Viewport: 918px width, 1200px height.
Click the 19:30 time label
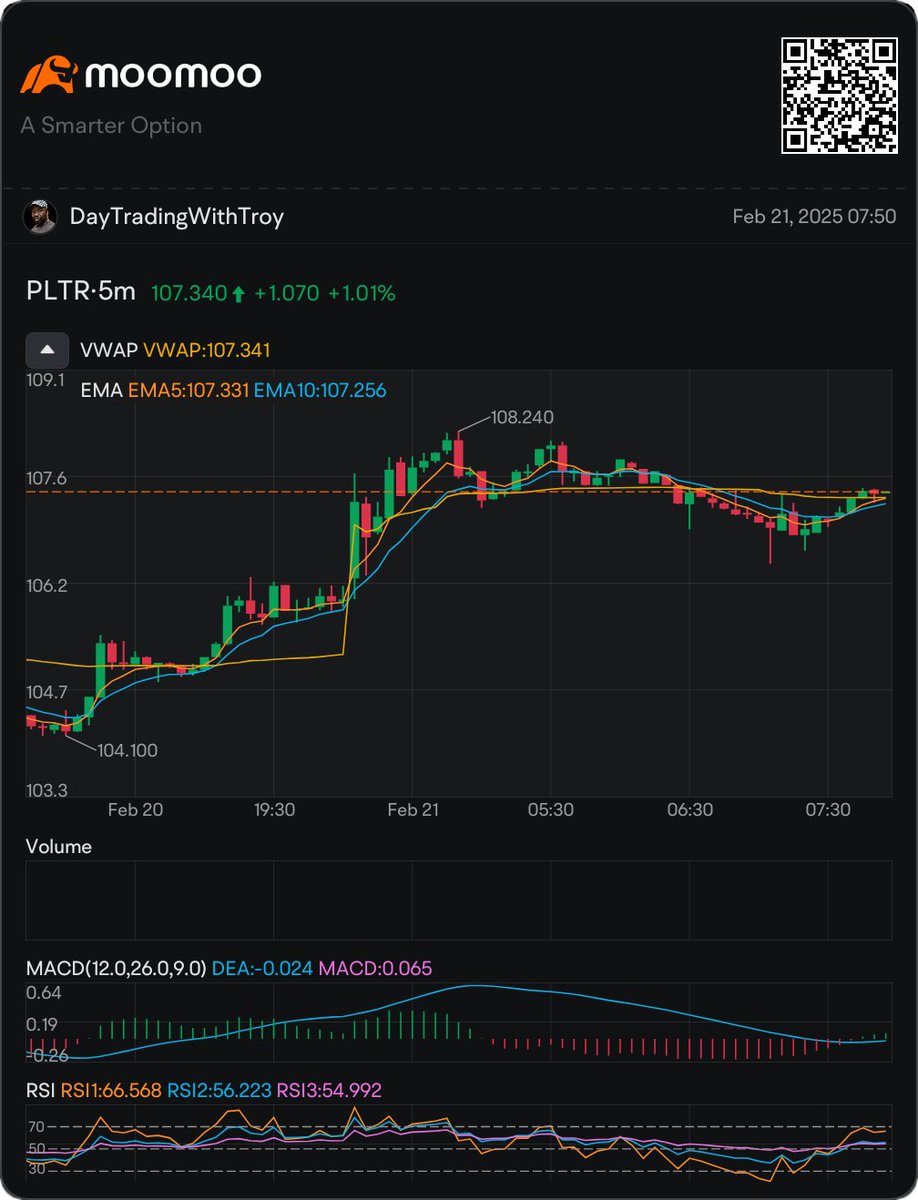click(x=273, y=810)
